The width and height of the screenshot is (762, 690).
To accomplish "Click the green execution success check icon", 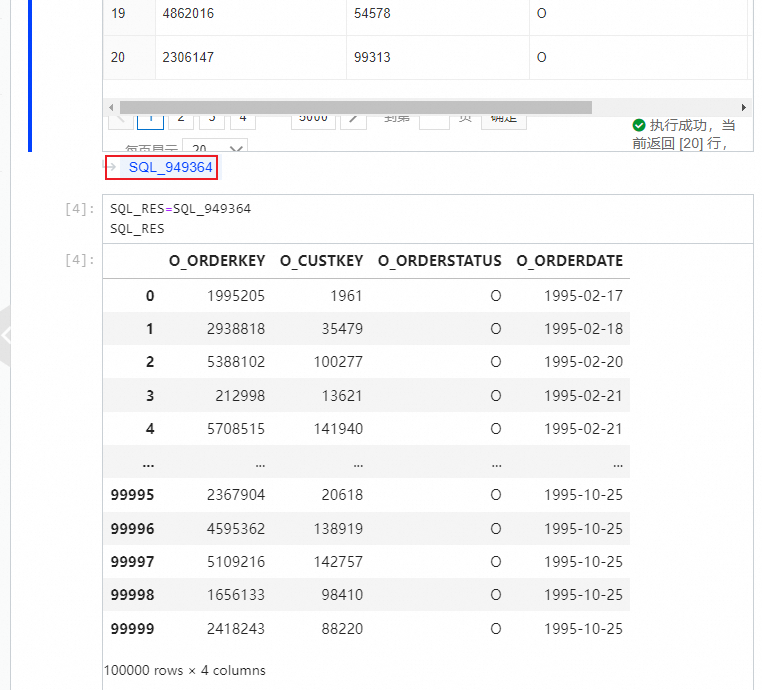I will pyautogui.click(x=639, y=125).
